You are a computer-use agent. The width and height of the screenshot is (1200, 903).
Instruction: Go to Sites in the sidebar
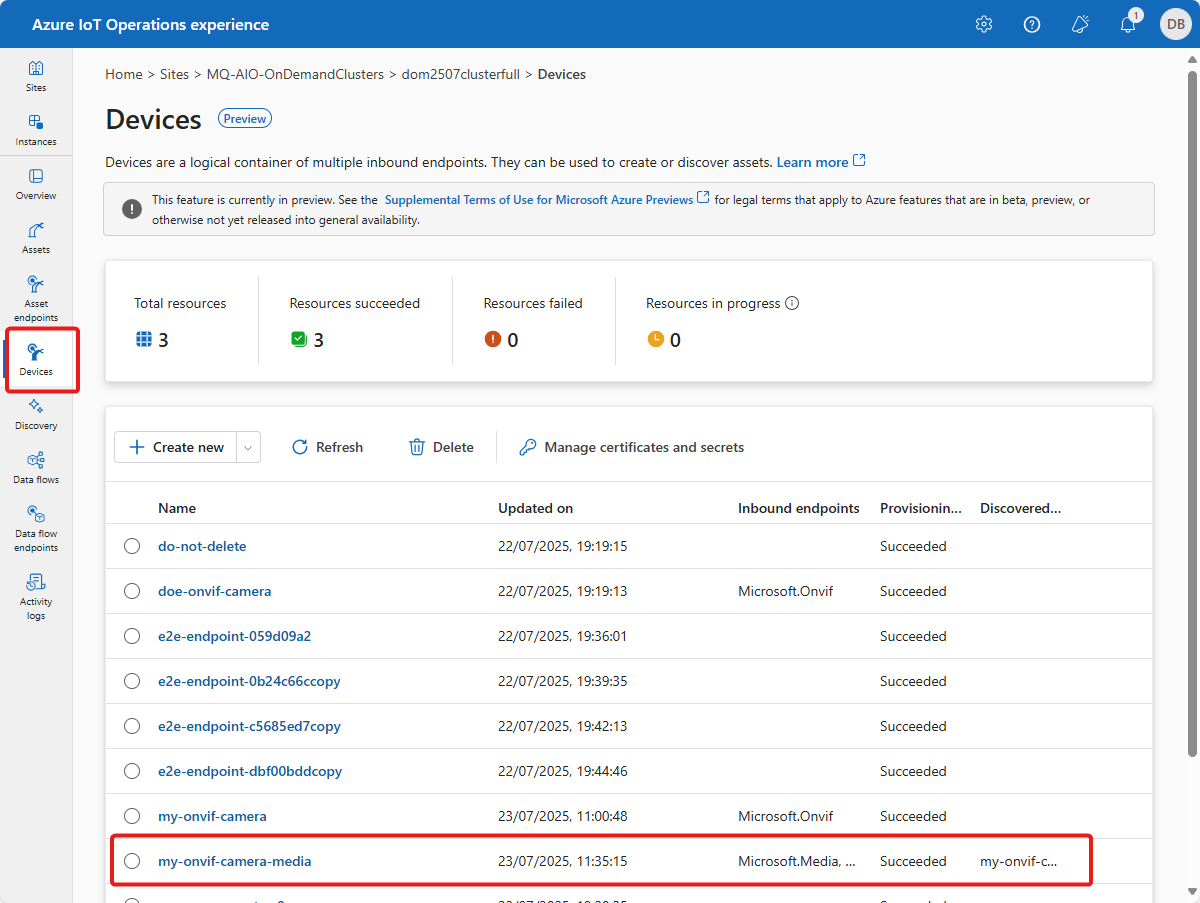(x=36, y=76)
